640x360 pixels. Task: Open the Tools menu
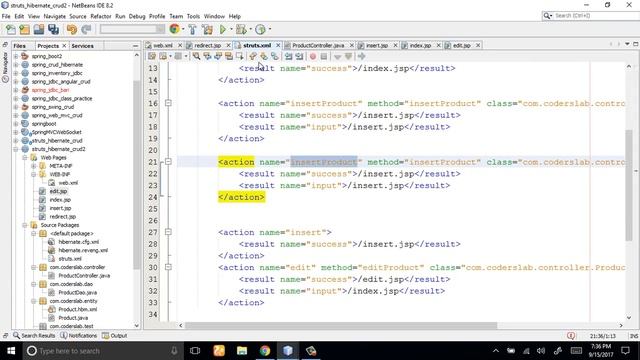point(193,16)
